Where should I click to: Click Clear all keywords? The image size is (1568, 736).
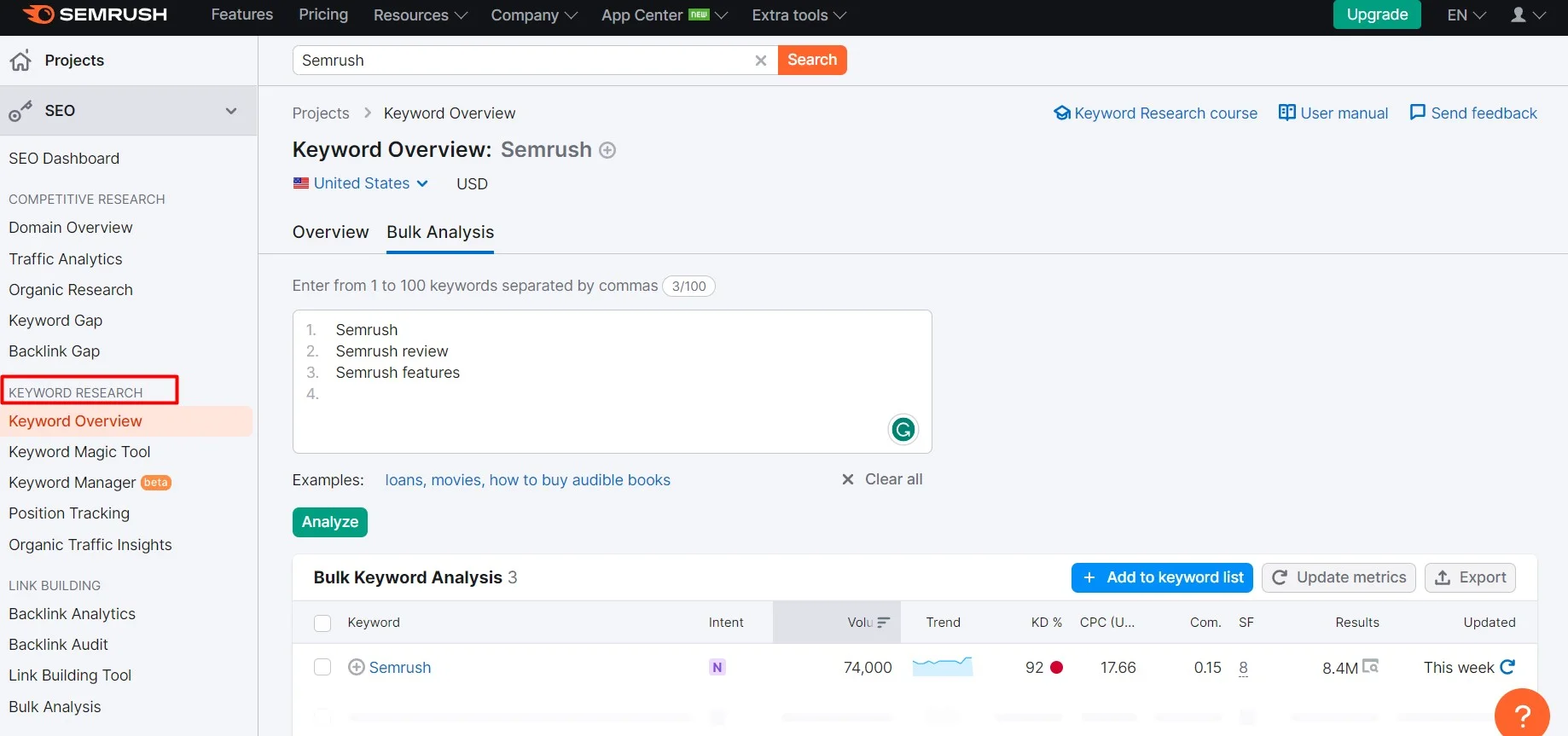coord(882,479)
